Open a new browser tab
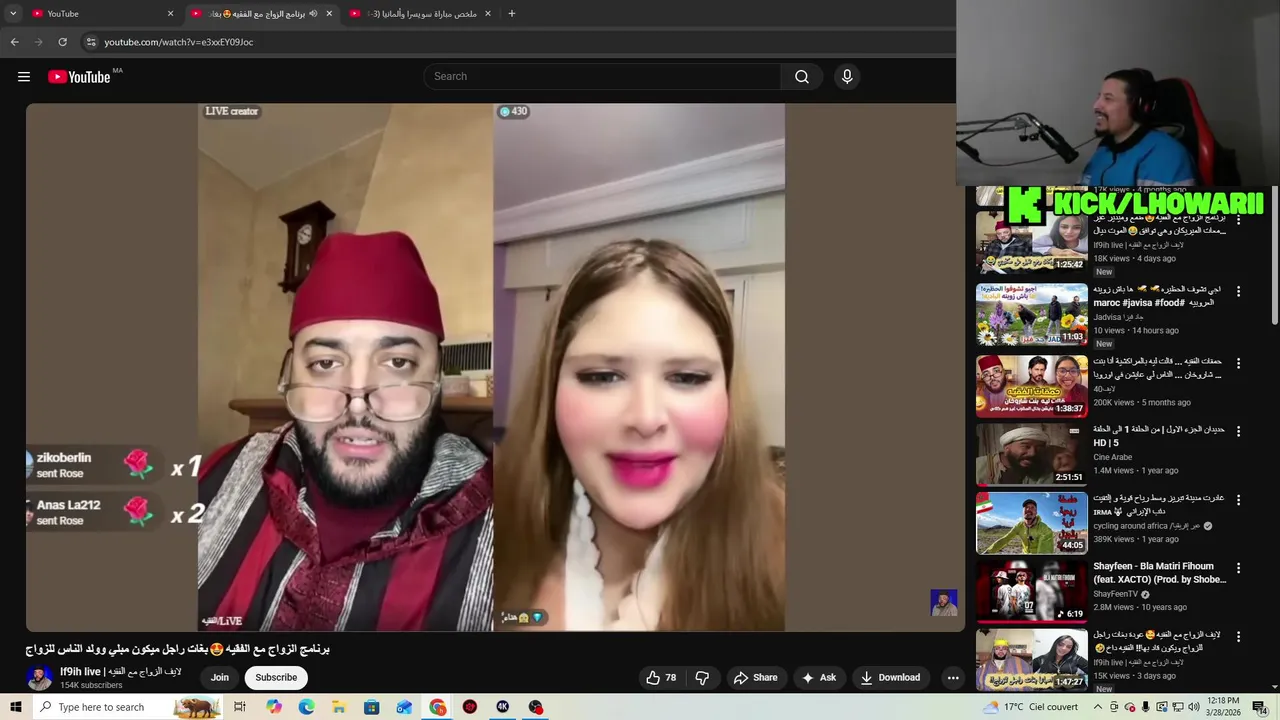 [512, 14]
